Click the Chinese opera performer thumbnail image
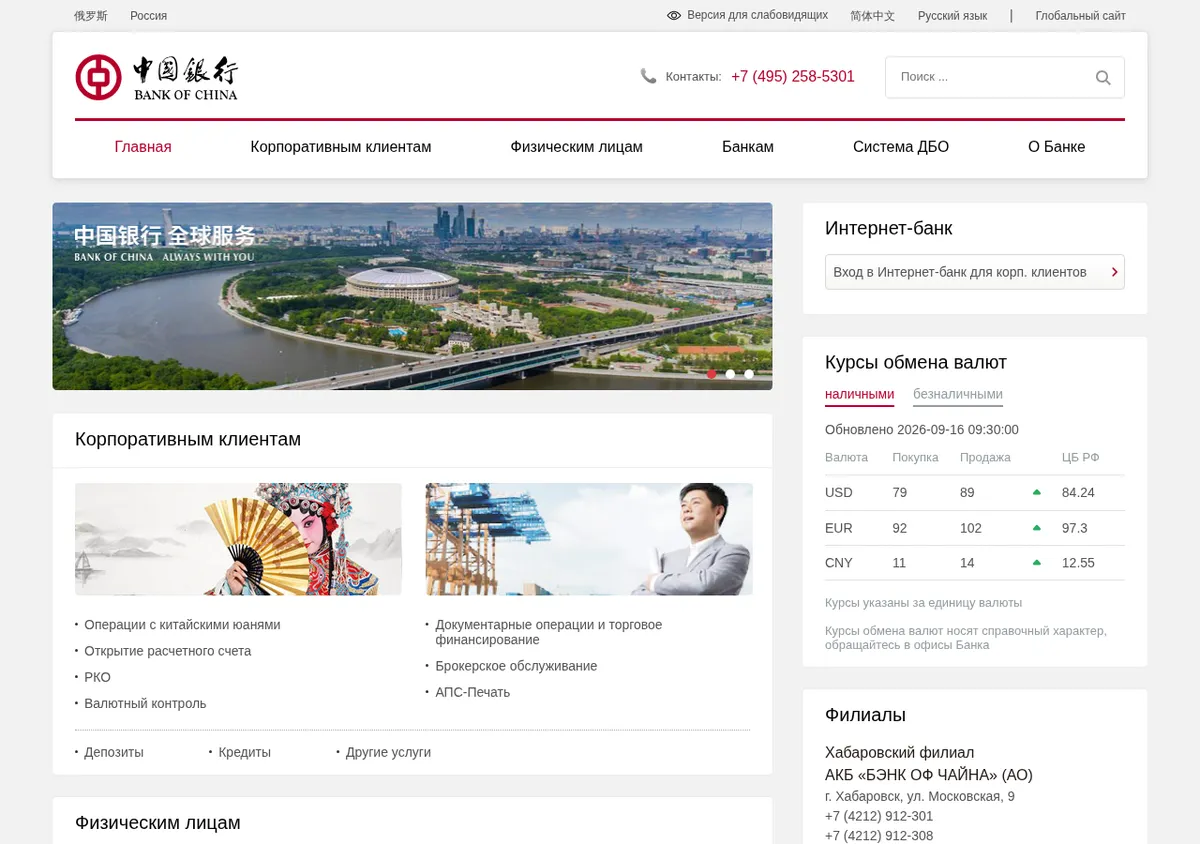 coord(238,539)
